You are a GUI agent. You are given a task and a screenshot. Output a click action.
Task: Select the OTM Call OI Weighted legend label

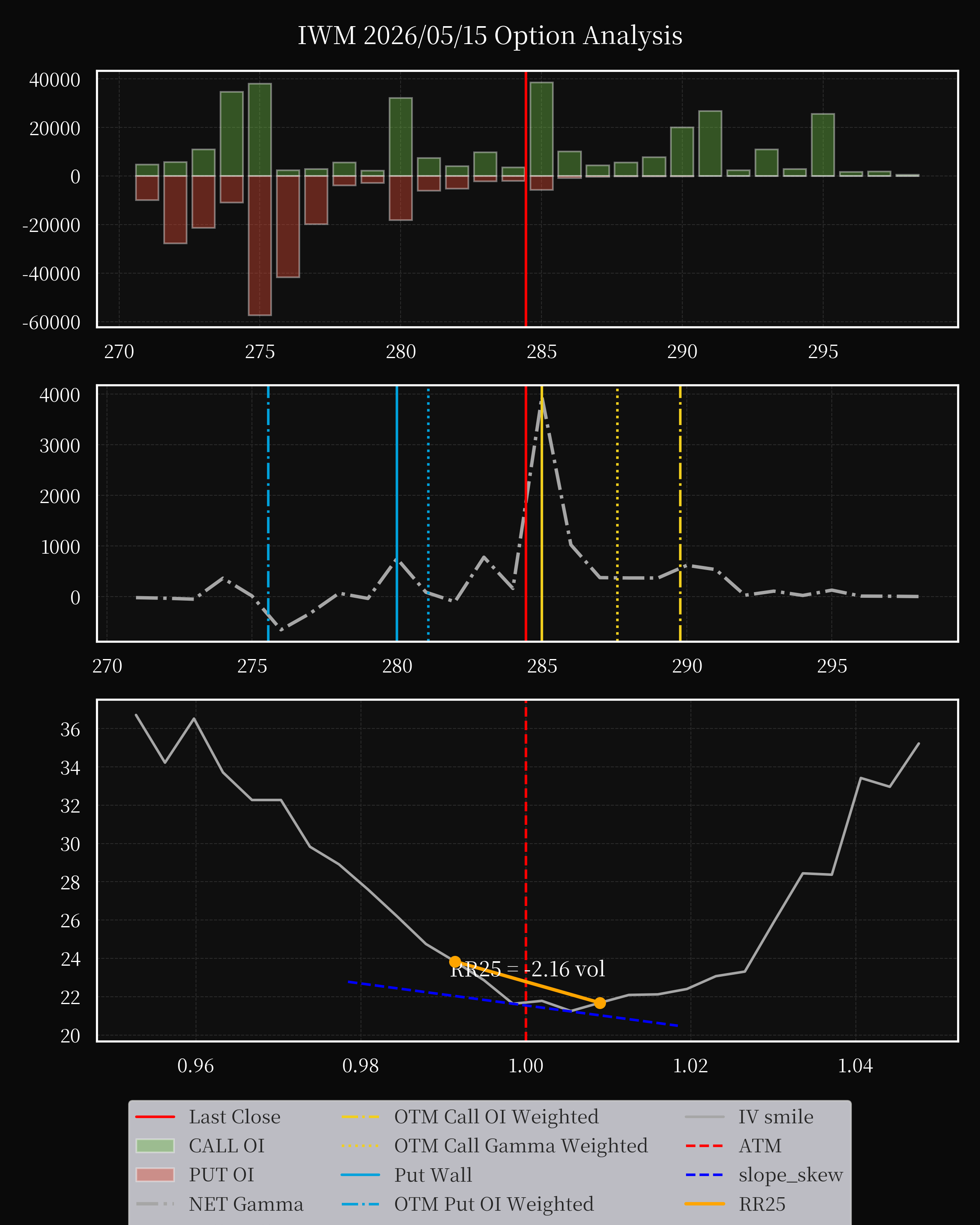pos(497,1117)
